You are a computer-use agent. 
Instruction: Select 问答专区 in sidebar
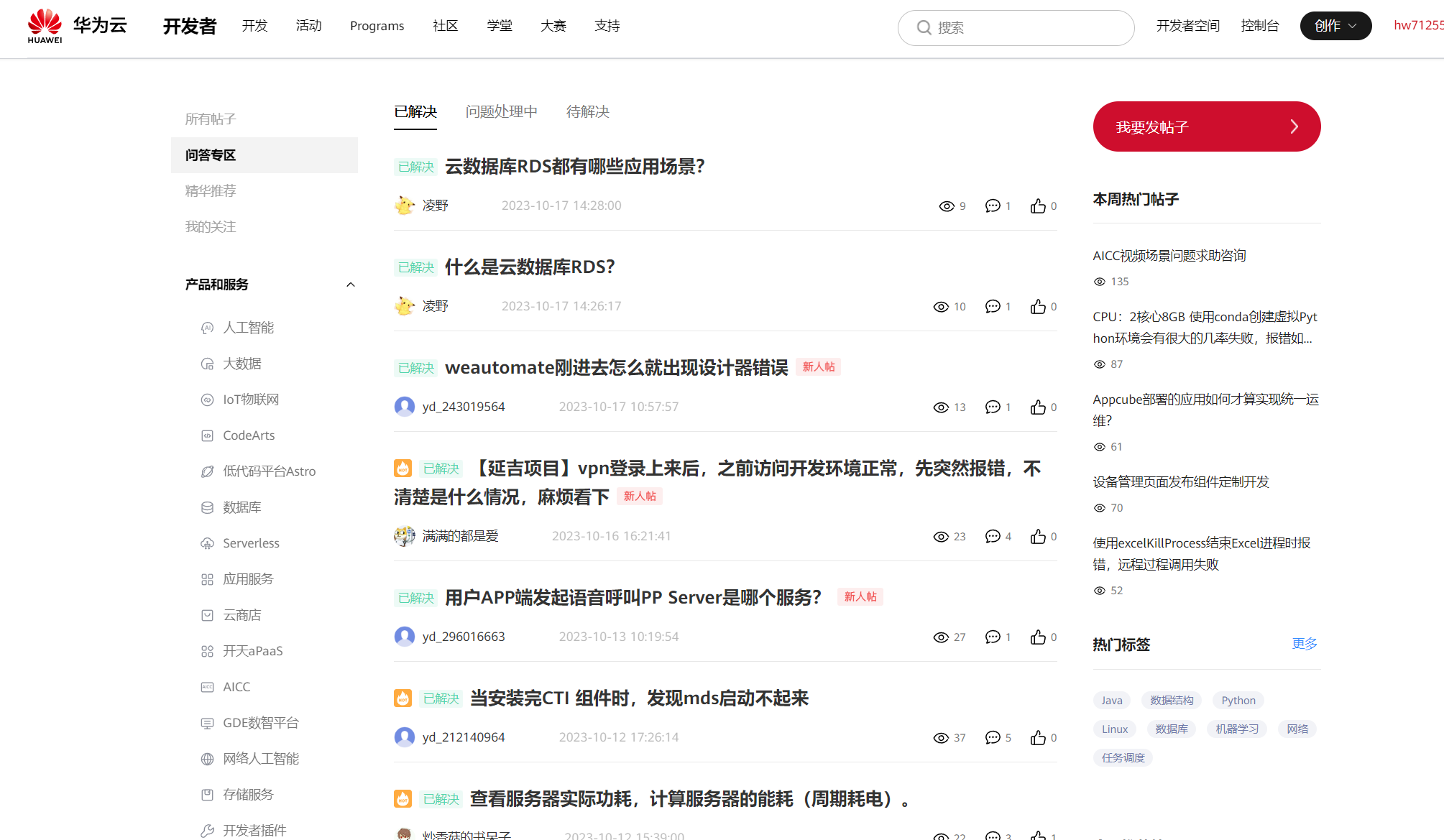pos(265,155)
